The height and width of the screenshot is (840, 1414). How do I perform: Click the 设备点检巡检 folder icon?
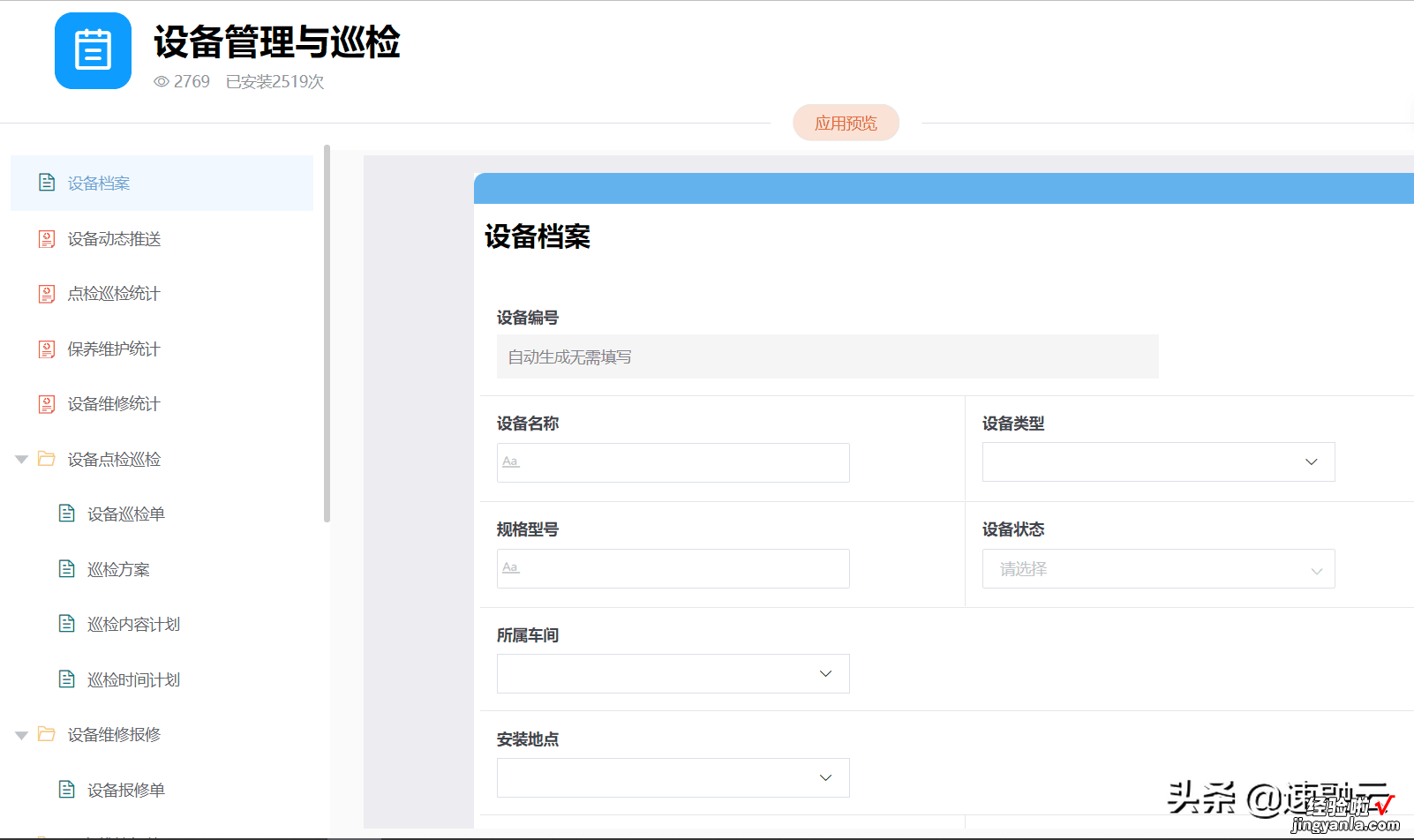coord(47,459)
